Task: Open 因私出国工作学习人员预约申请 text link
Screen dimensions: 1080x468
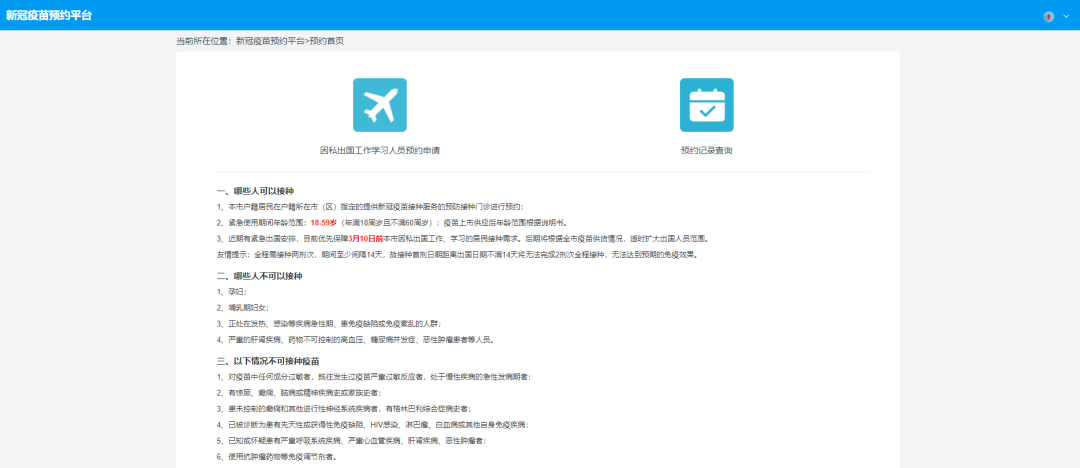Action: (x=379, y=150)
